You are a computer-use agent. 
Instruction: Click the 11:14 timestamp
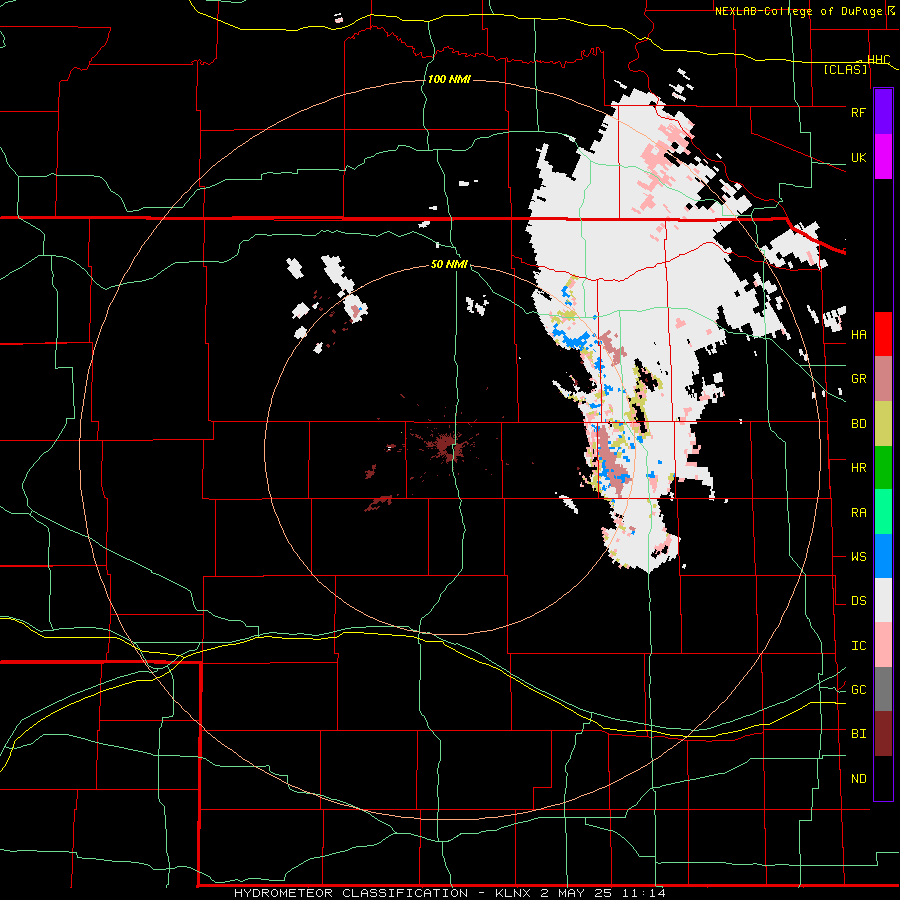pyautogui.click(x=646, y=893)
